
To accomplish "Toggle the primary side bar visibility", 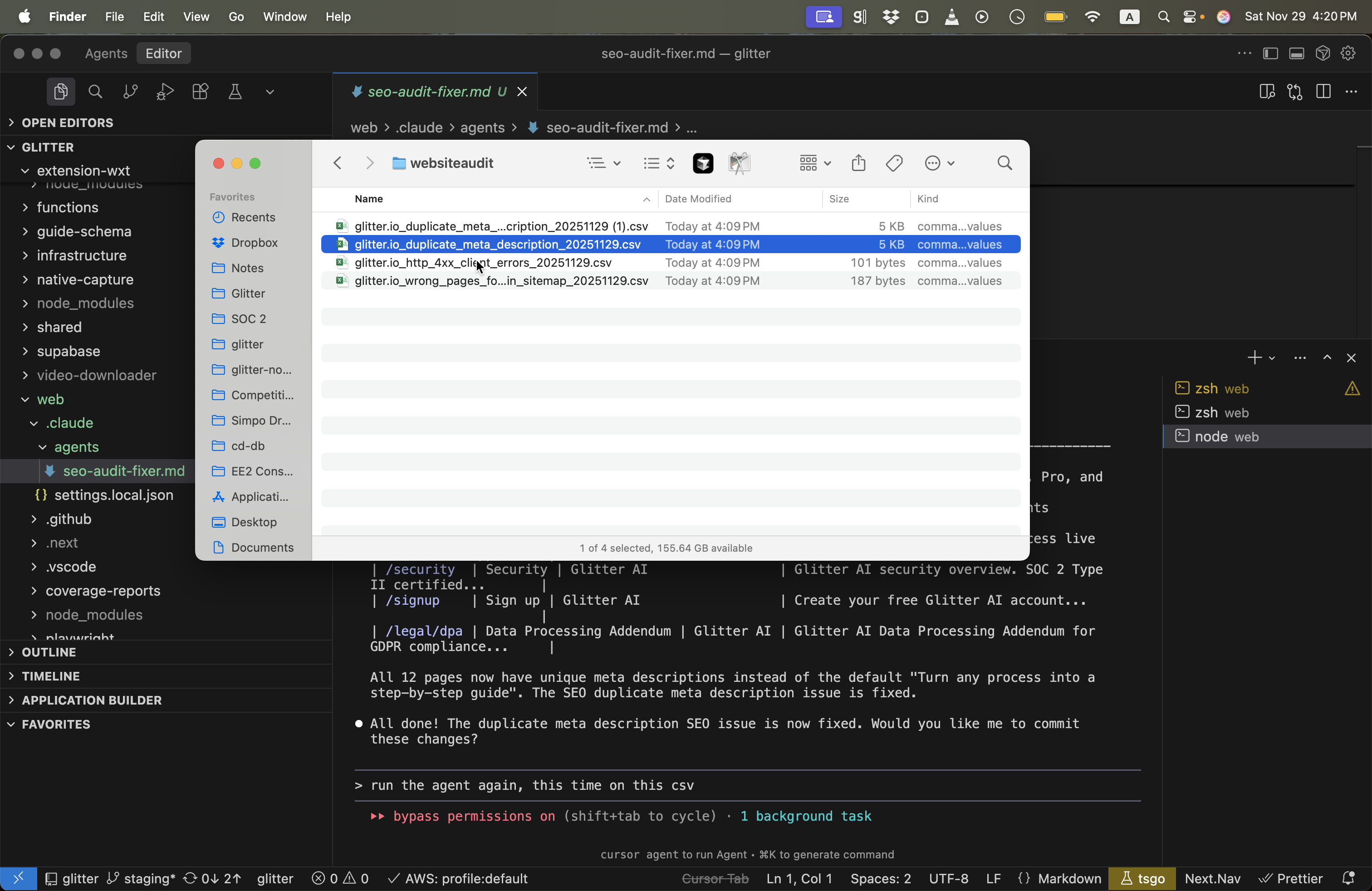I will tap(1270, 53).
